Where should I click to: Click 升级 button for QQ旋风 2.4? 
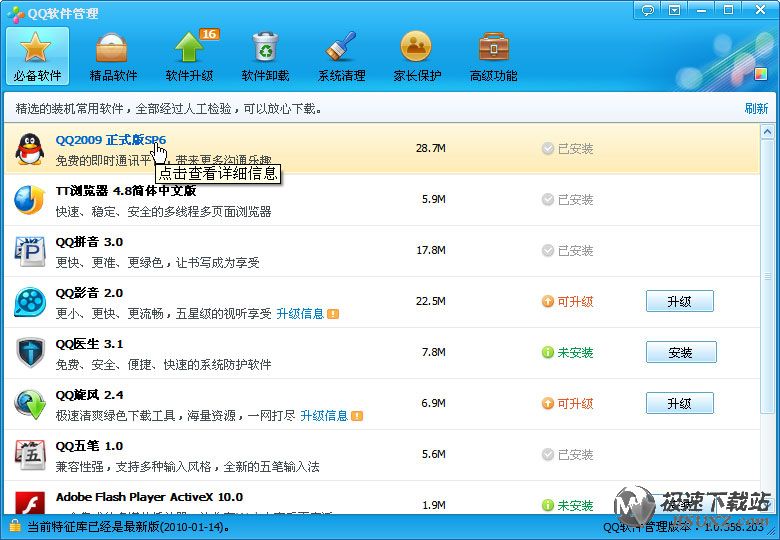coord(680,403)
